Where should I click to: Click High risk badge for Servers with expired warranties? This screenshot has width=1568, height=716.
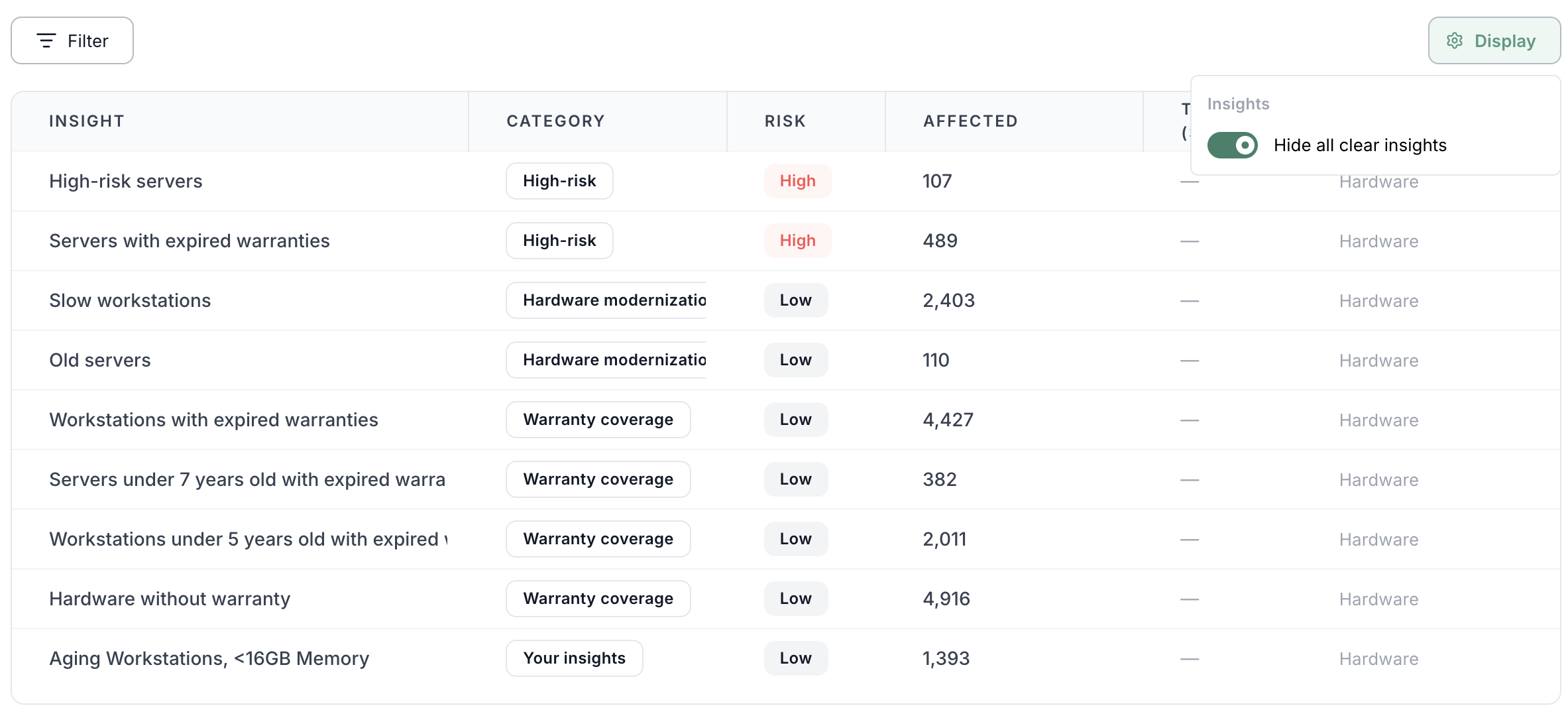coord(798,241)
